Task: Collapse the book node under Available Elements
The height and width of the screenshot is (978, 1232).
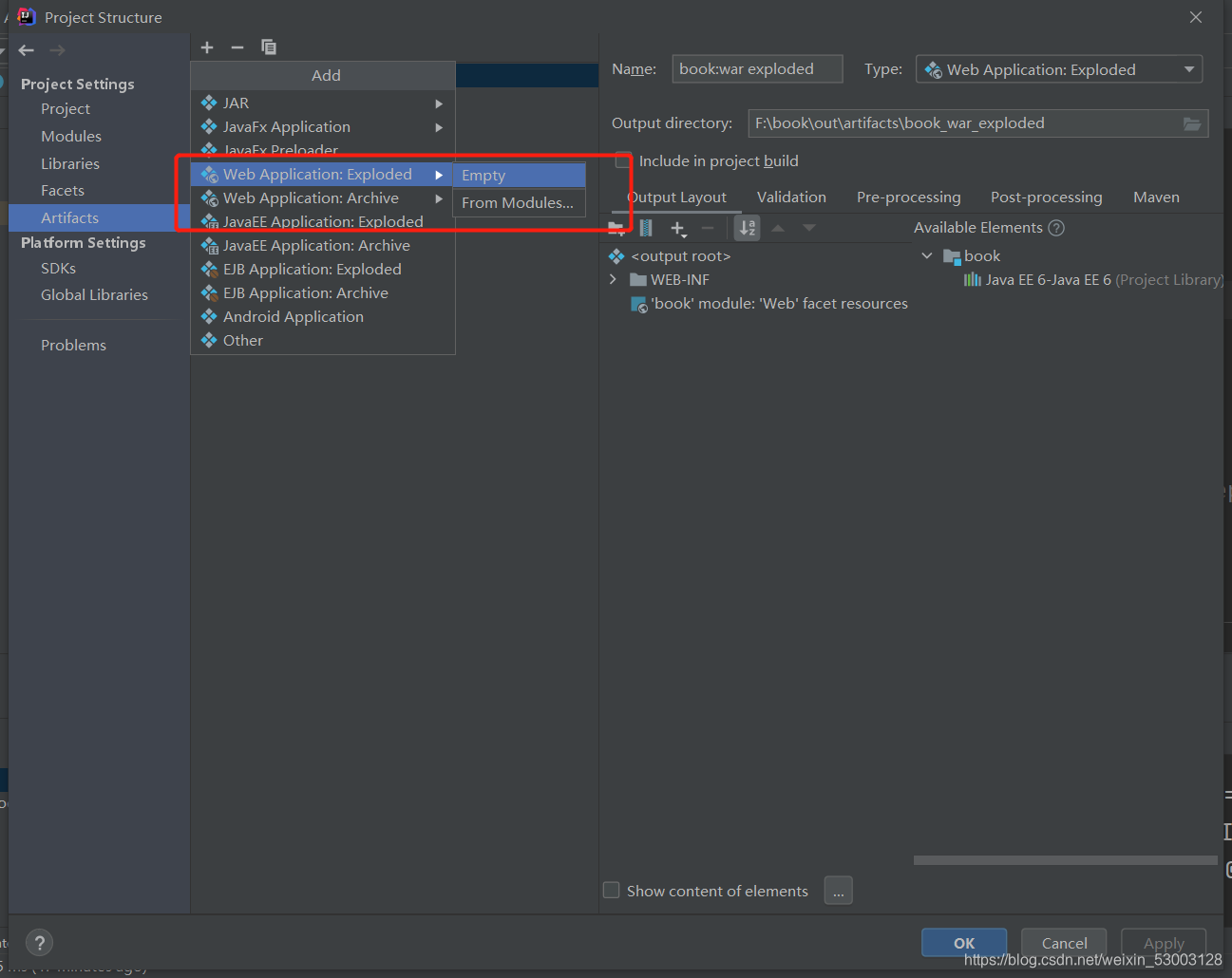Action: (x=927, y=255)
